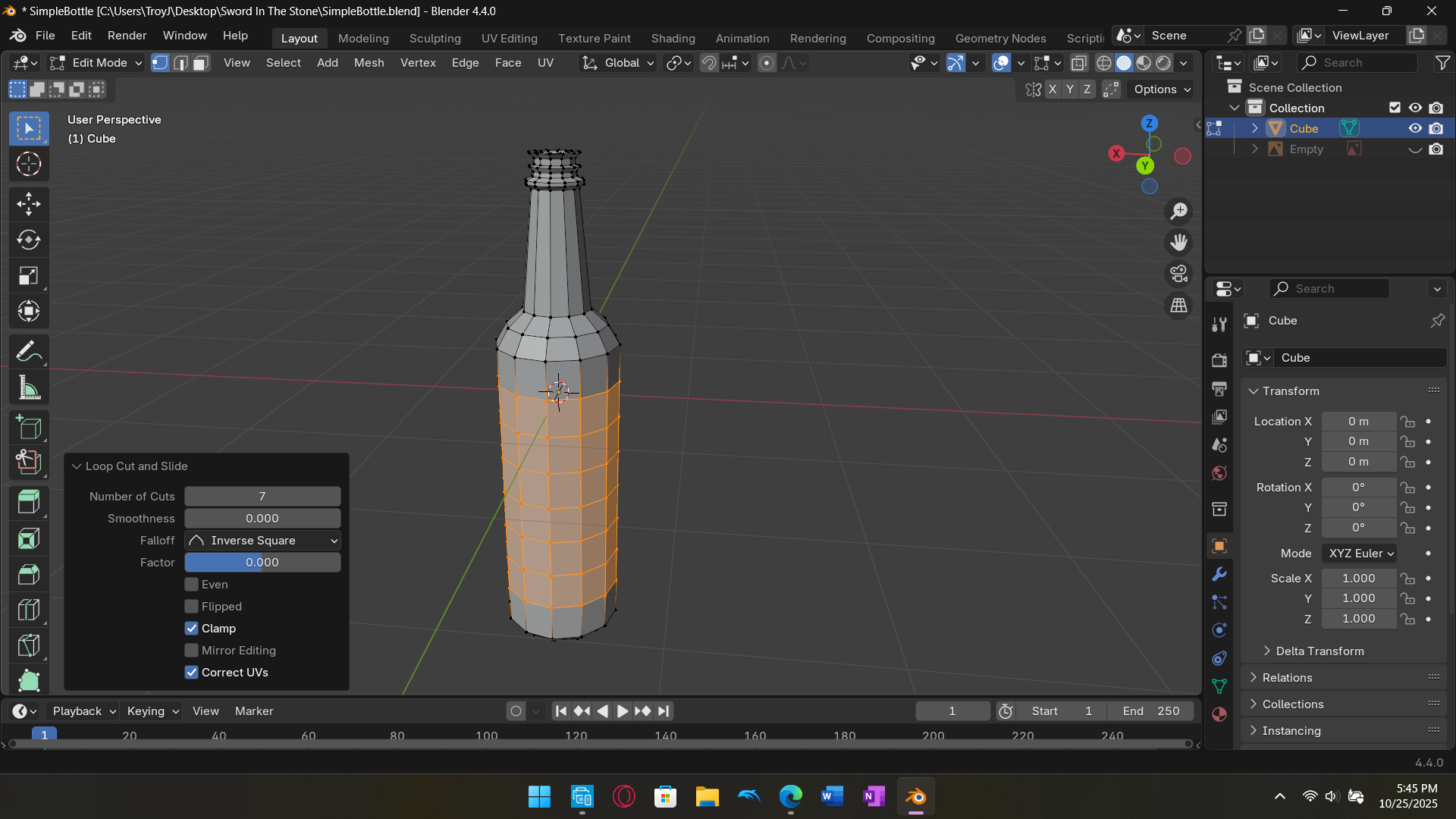Uncheck Correct UVs option

[192, 673]
